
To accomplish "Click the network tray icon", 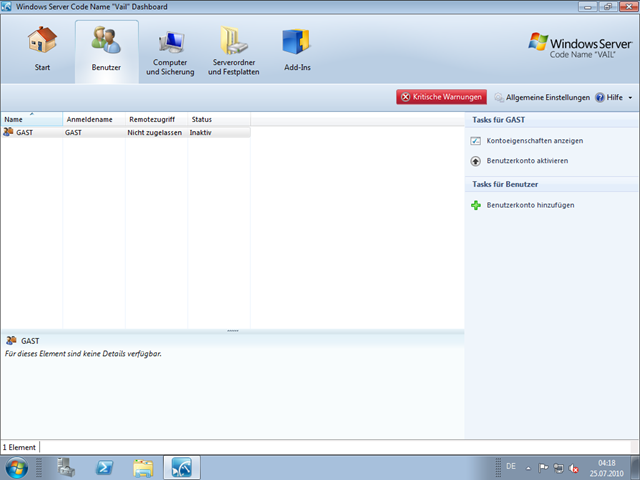I will coord(558,468).
